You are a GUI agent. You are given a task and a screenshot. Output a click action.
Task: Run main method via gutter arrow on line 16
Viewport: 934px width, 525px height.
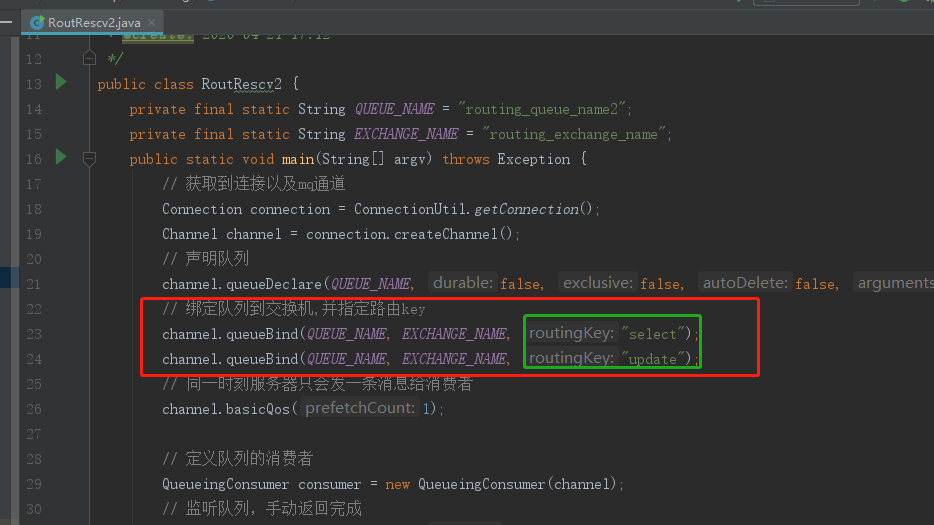(x=61, y=157)
